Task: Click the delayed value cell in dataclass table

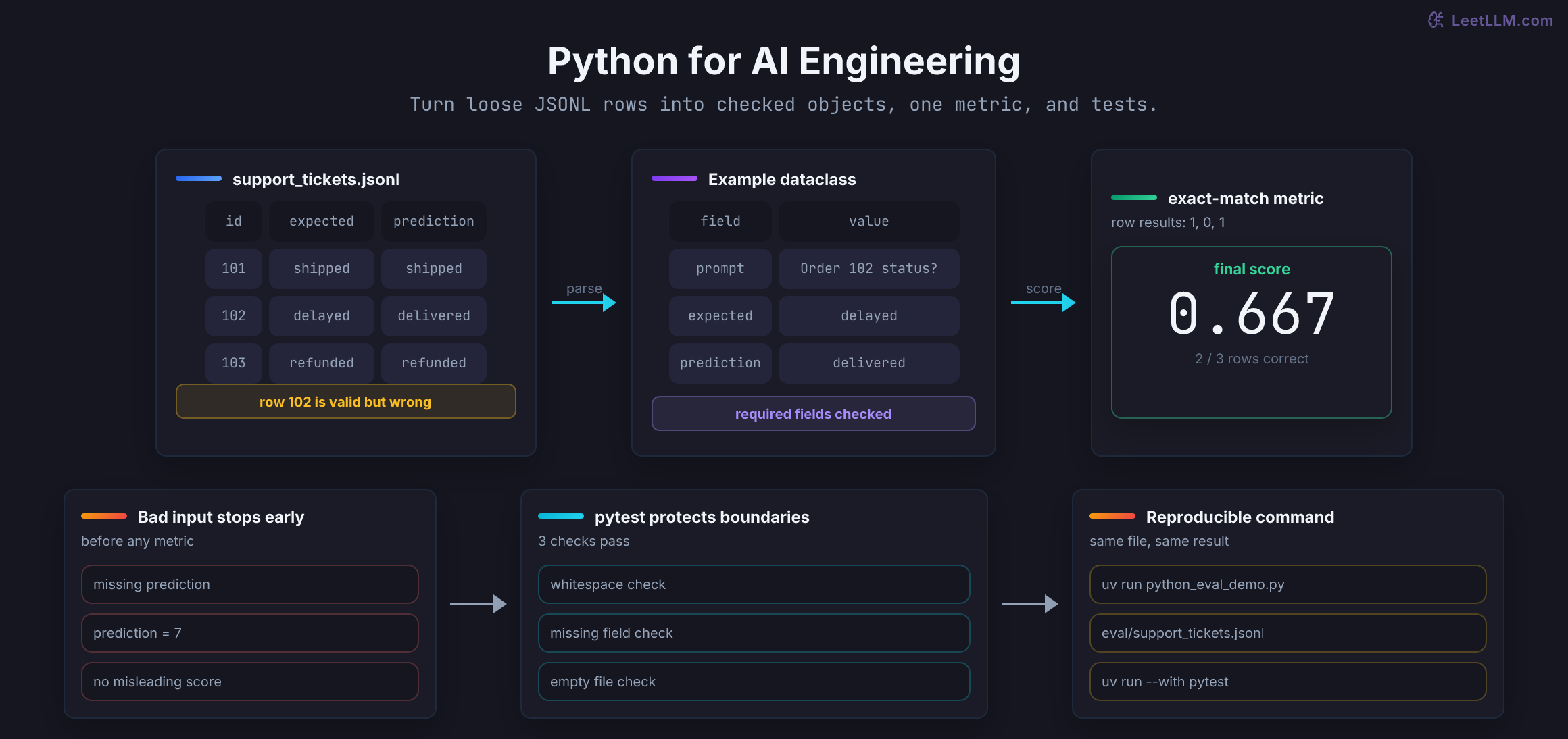Action: [869, 316]
